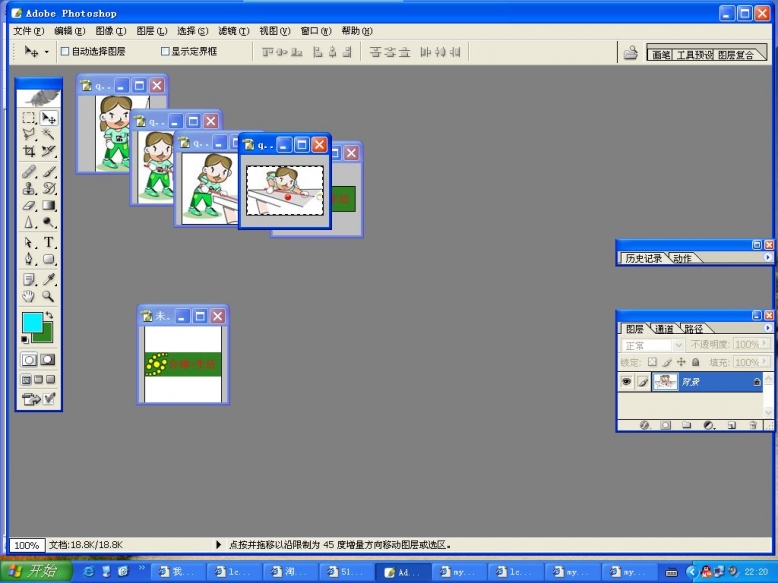Switch to the 路径 tab
This screenshot has height=583, width=778.
[x=694, y=328]
